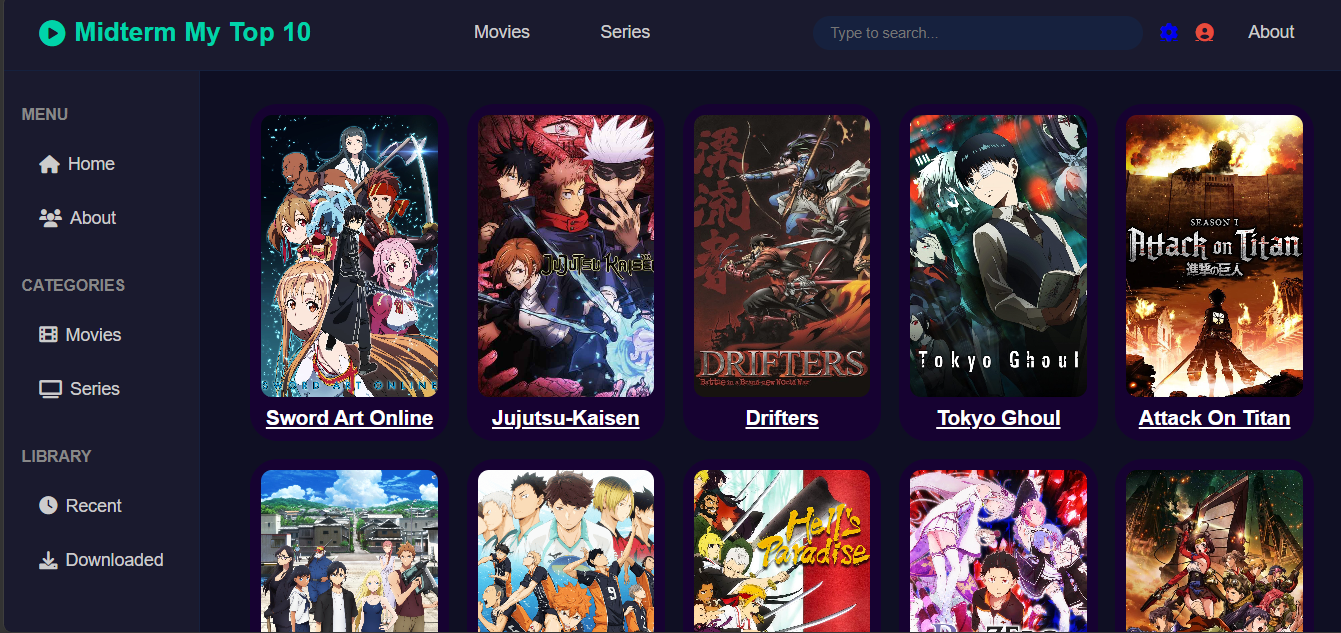Open About in the top navigation
Screen dimensions: 1341x633
1271,32
